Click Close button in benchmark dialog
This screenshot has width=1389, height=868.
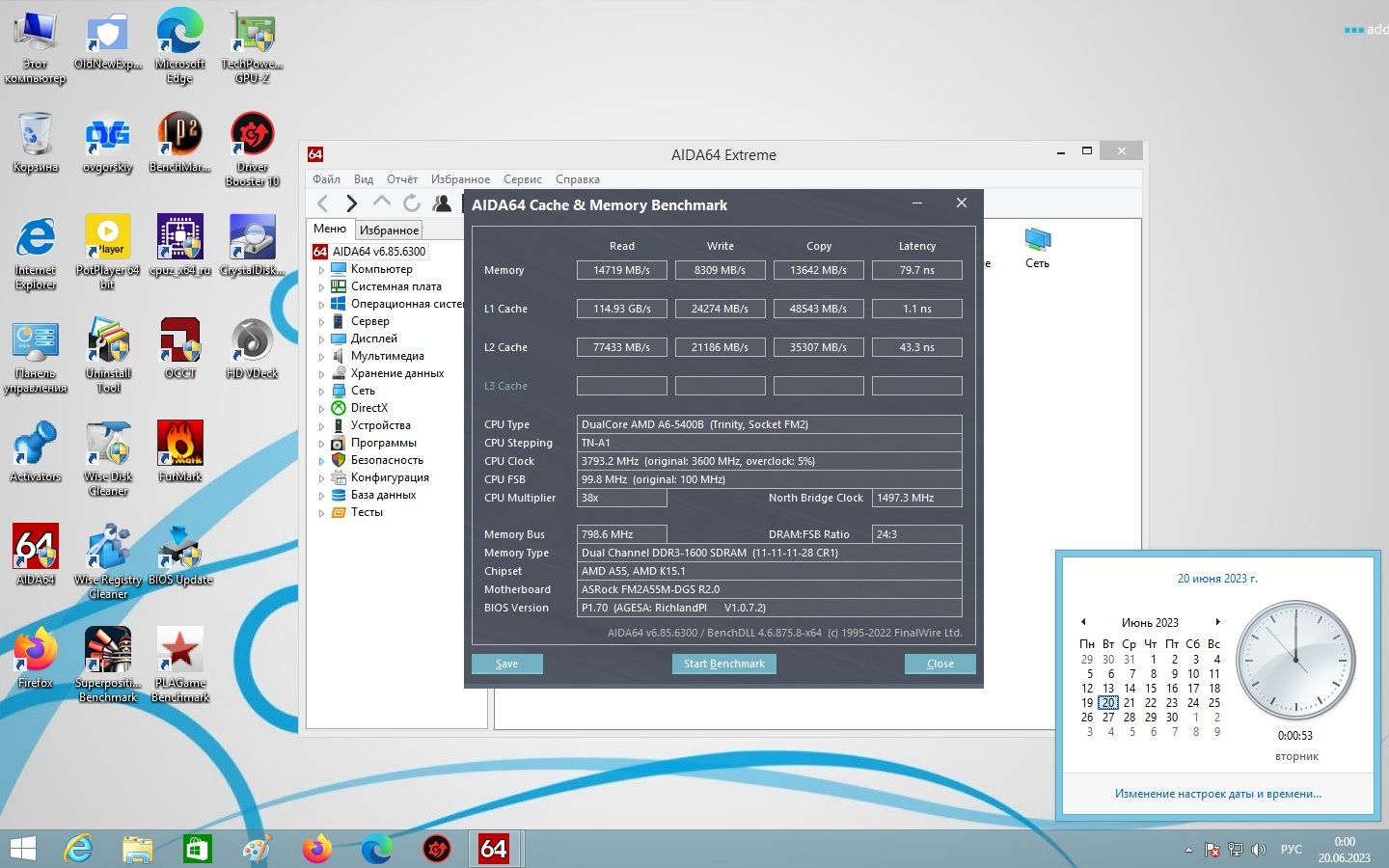point(940,664)
